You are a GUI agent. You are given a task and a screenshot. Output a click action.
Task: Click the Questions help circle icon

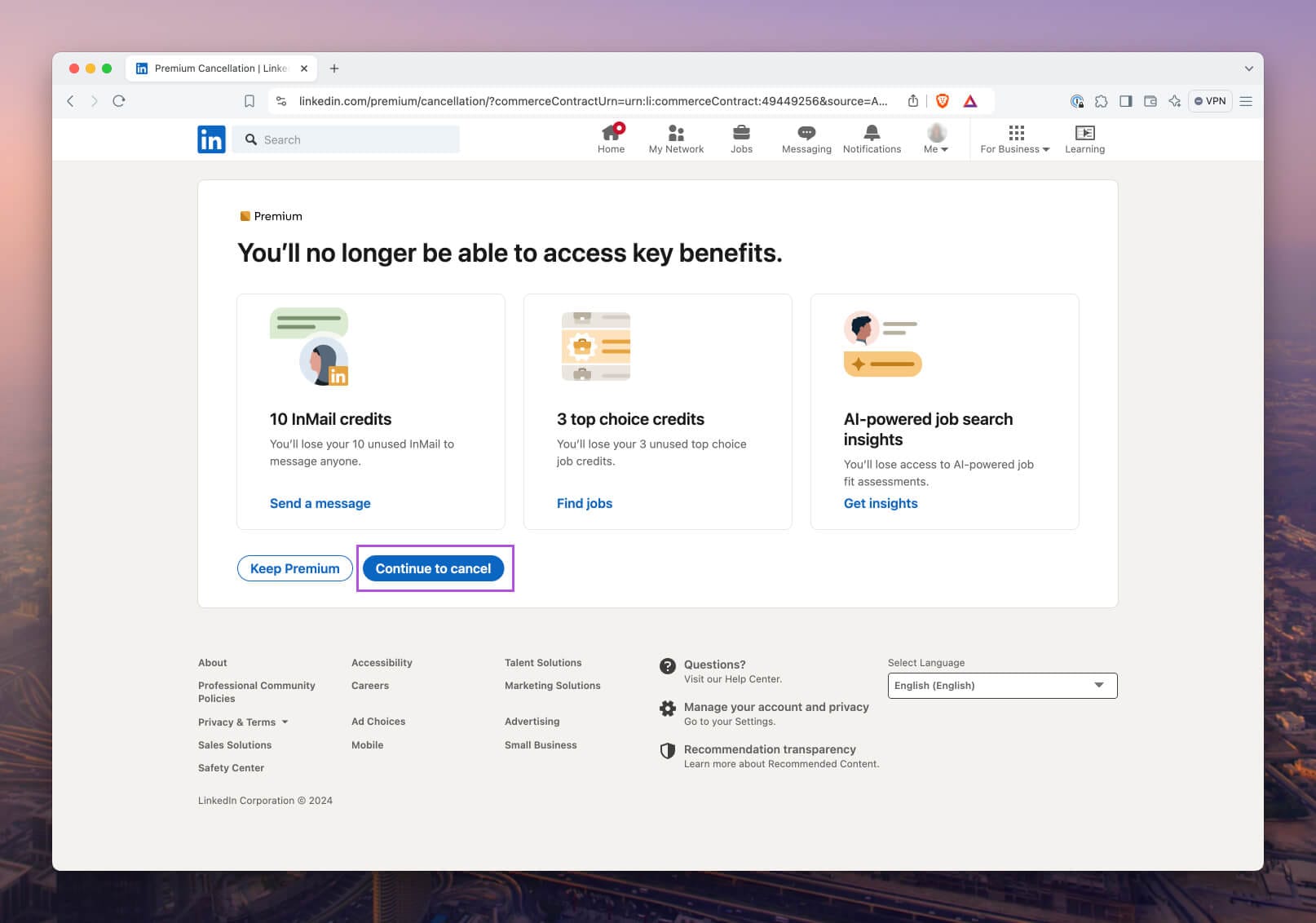coord(668,666)
